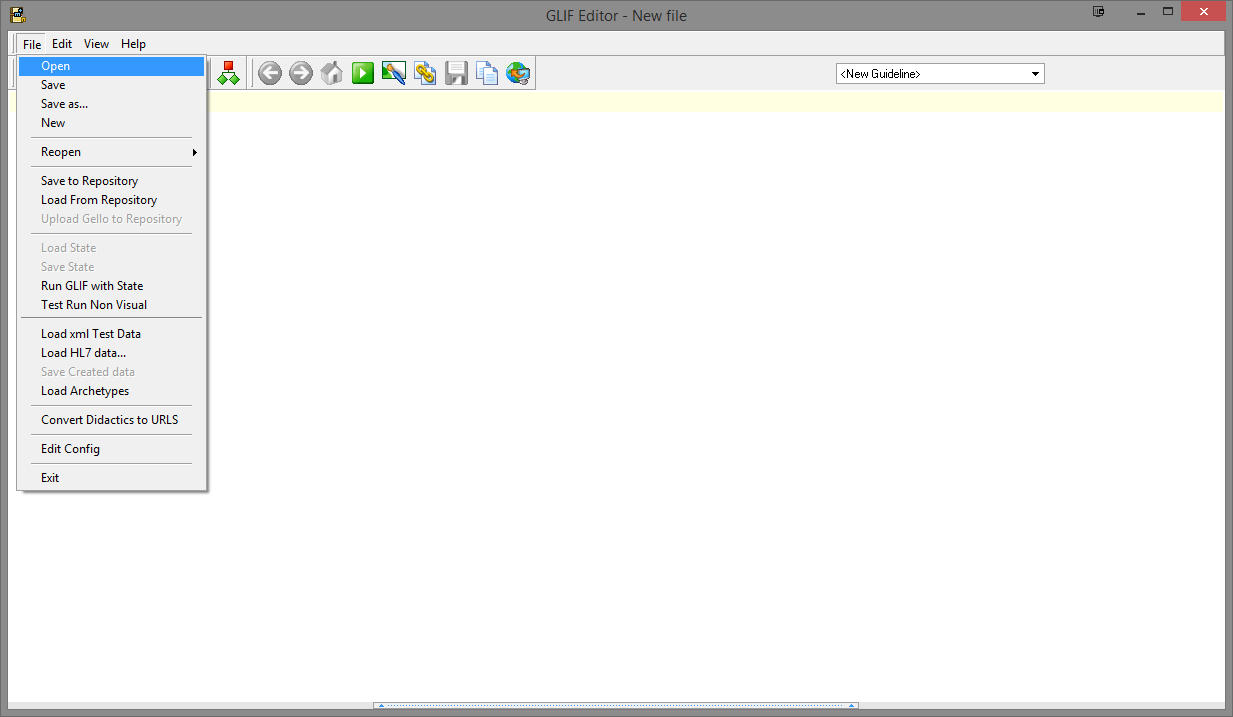
Task: Click the globe with monitor icon
Action: tap(518, 73)
